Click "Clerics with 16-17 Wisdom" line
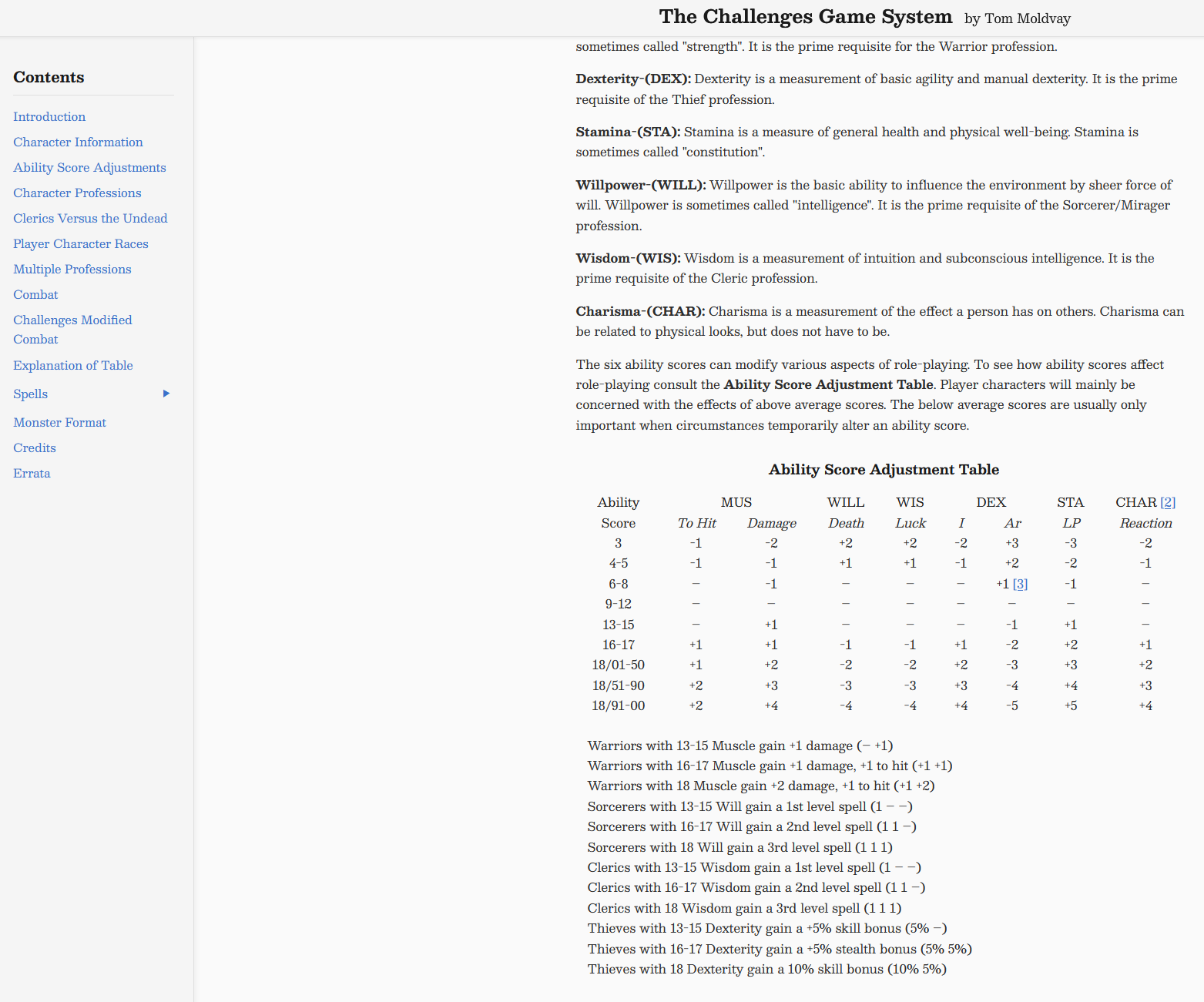The height and width of the screenshot is (1002, 1204). tap(756, 887)
